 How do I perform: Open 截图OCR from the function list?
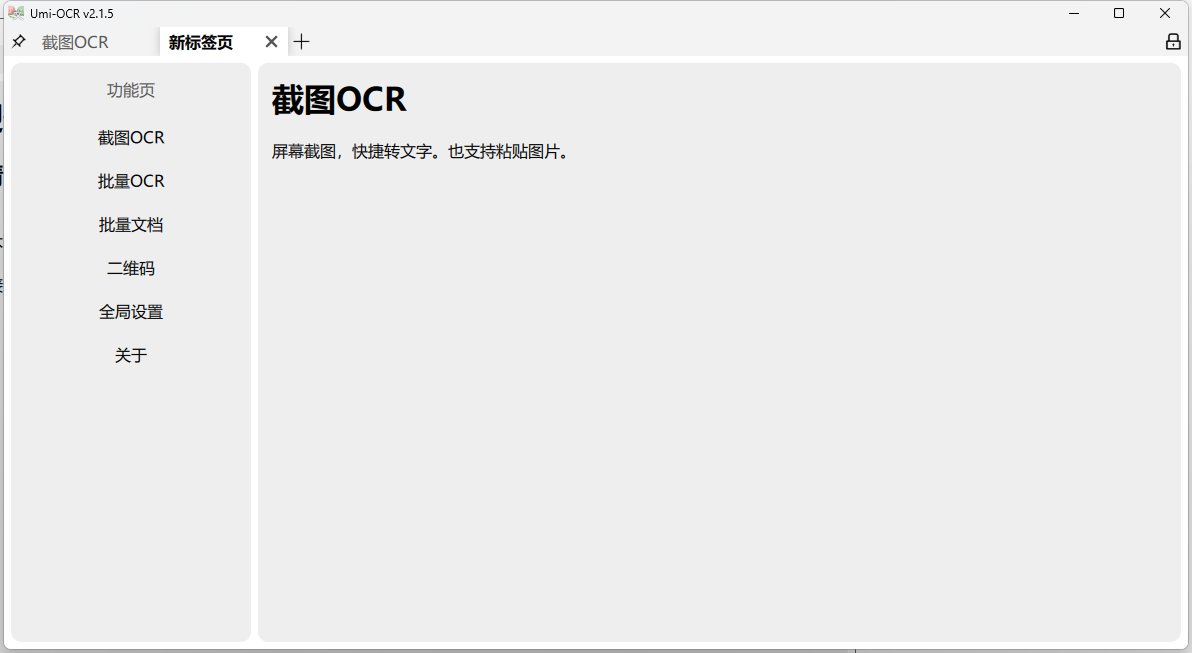pos(131,138)
